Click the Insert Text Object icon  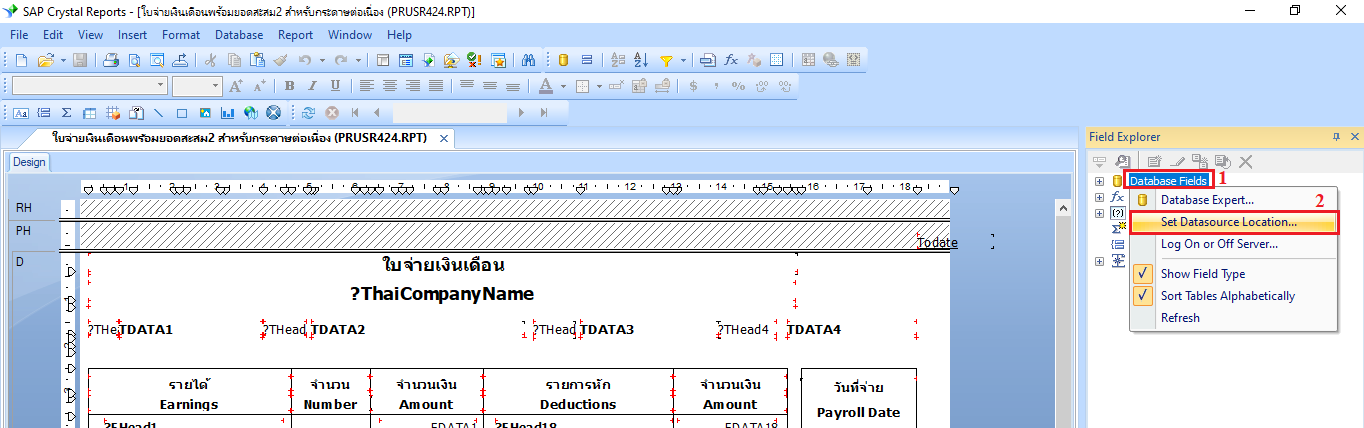21,113
